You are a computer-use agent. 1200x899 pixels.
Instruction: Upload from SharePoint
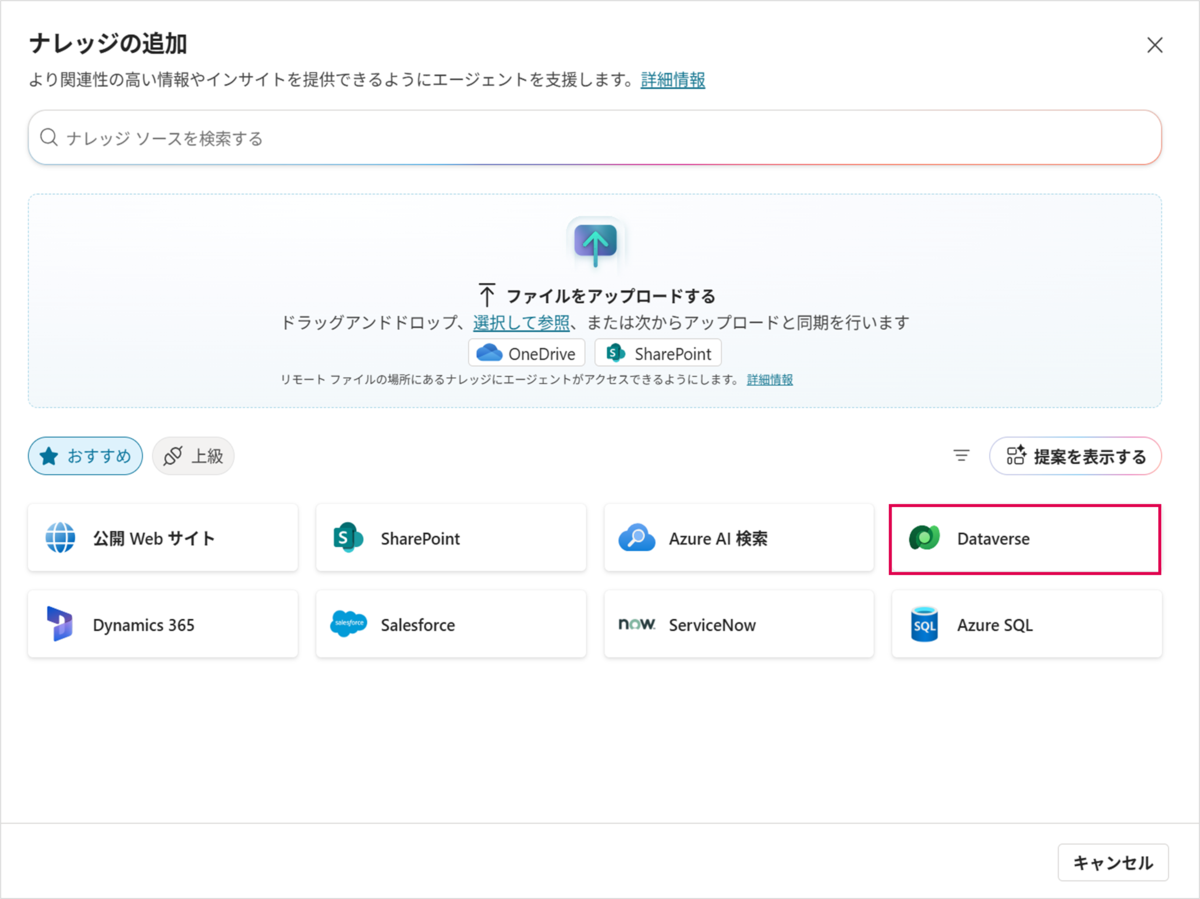coord(658,352)
